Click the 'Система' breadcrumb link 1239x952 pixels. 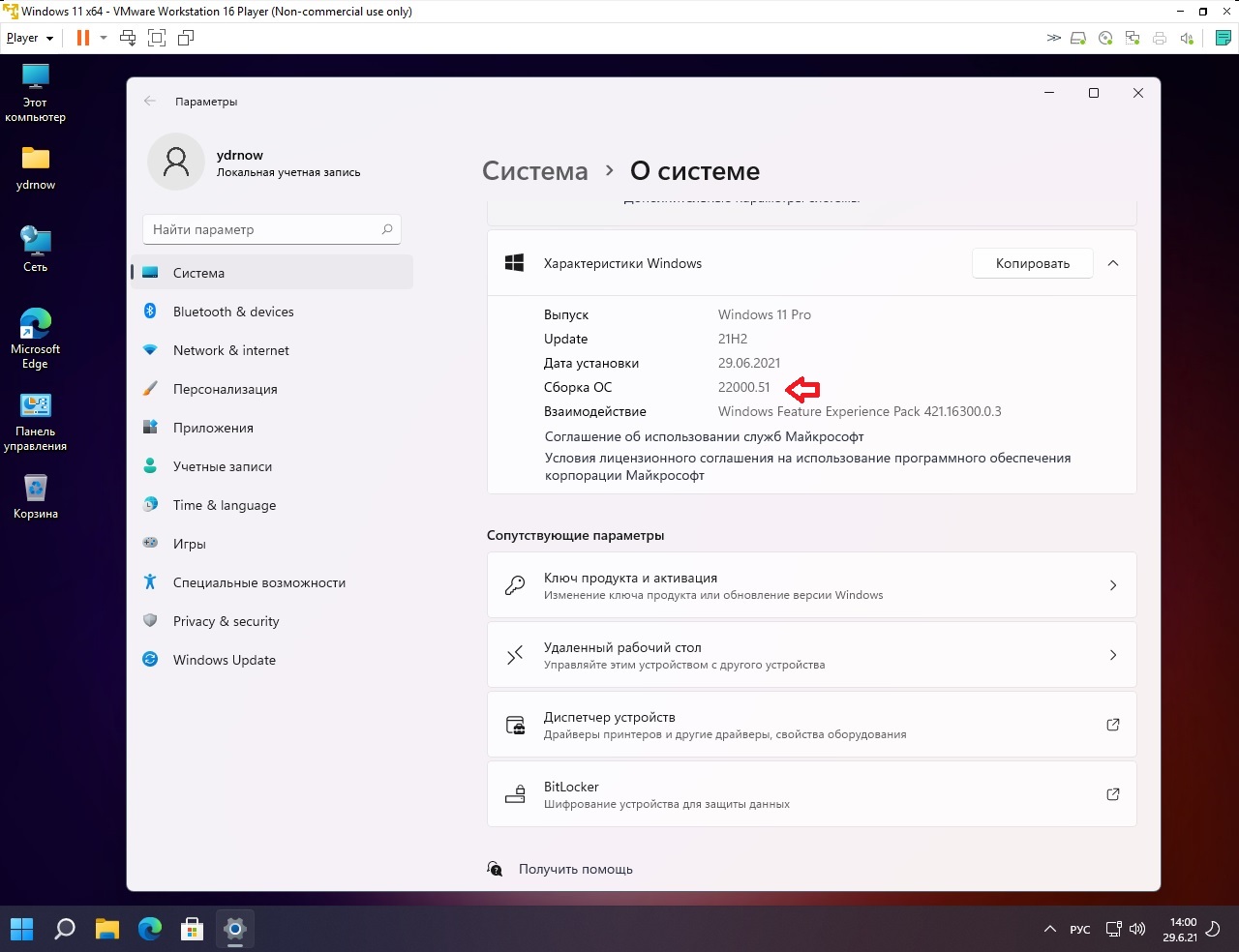click(535, 171)
